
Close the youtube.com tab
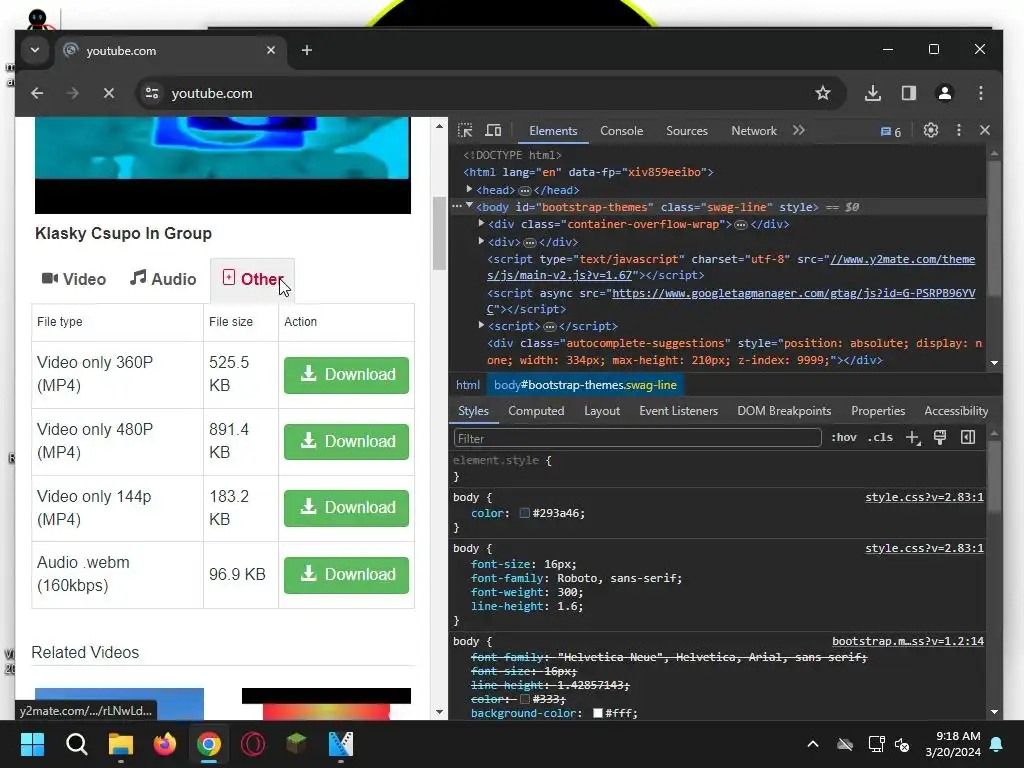tap(271, 50)
